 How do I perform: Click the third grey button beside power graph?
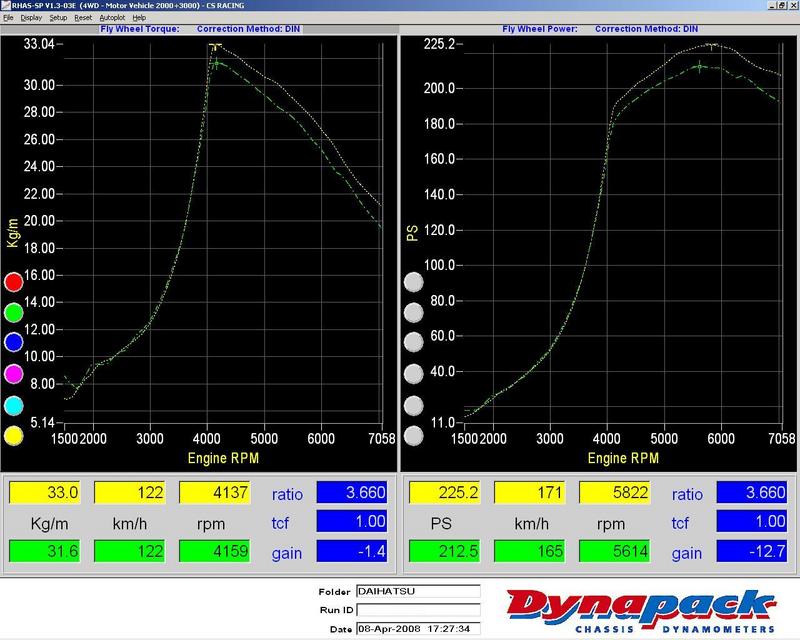(414, 342)
